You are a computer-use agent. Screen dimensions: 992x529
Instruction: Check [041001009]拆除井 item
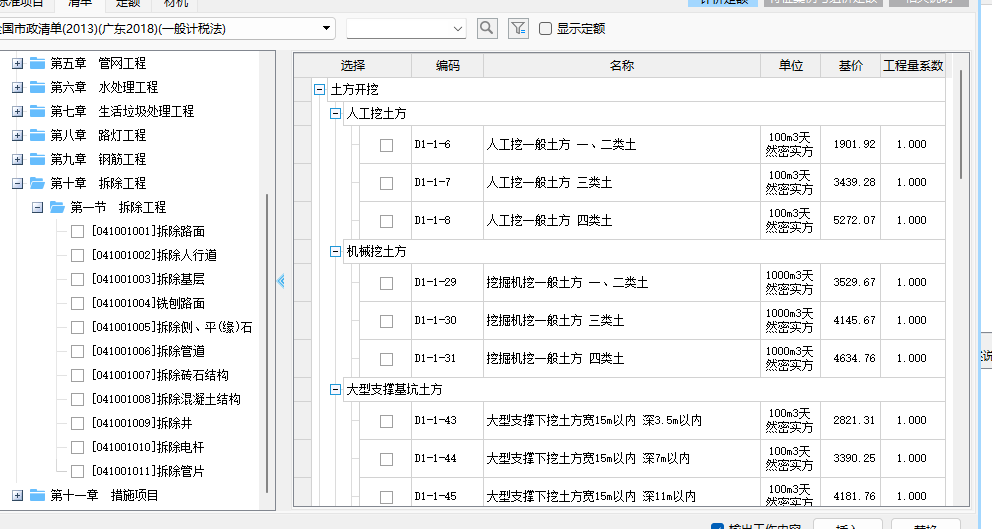click(77, 423)
